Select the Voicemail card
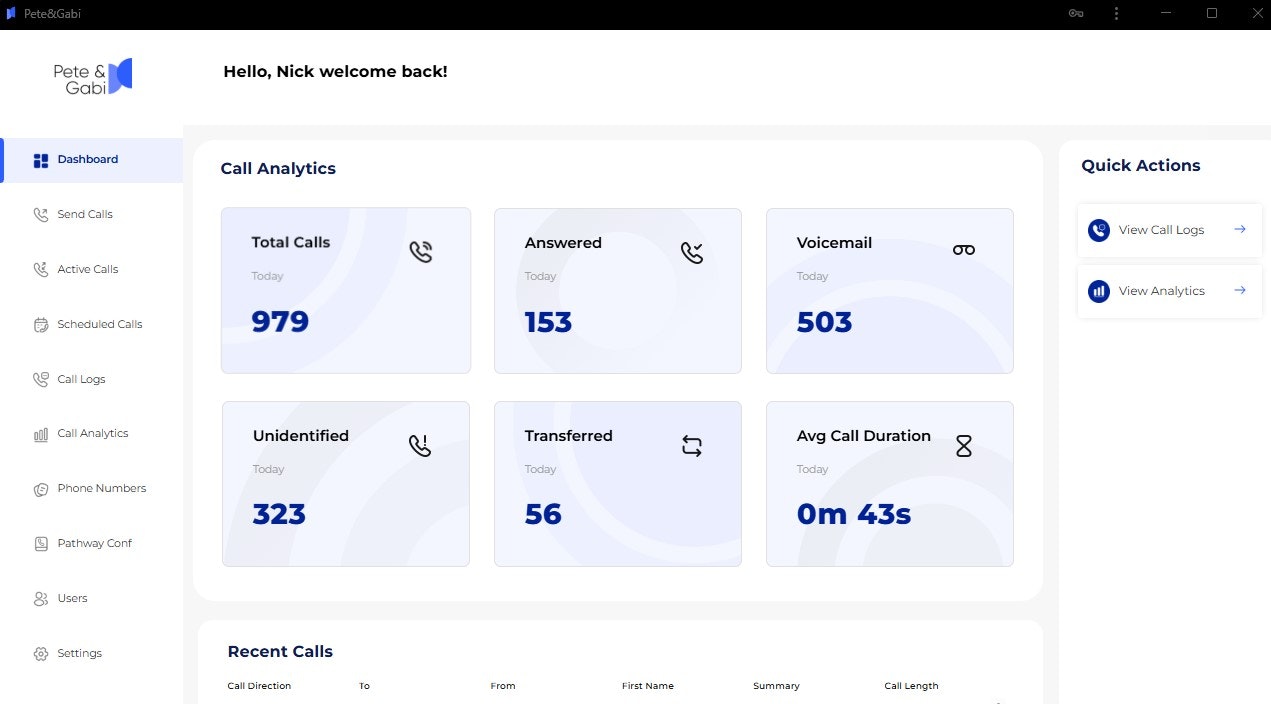Viewport: 1271px width, 704px height. tap(890, 290)
